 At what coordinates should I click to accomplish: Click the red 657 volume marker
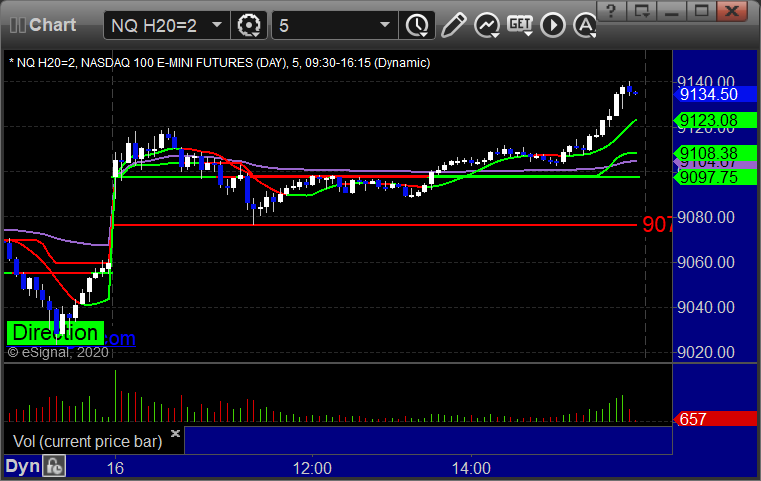point(715,419)
